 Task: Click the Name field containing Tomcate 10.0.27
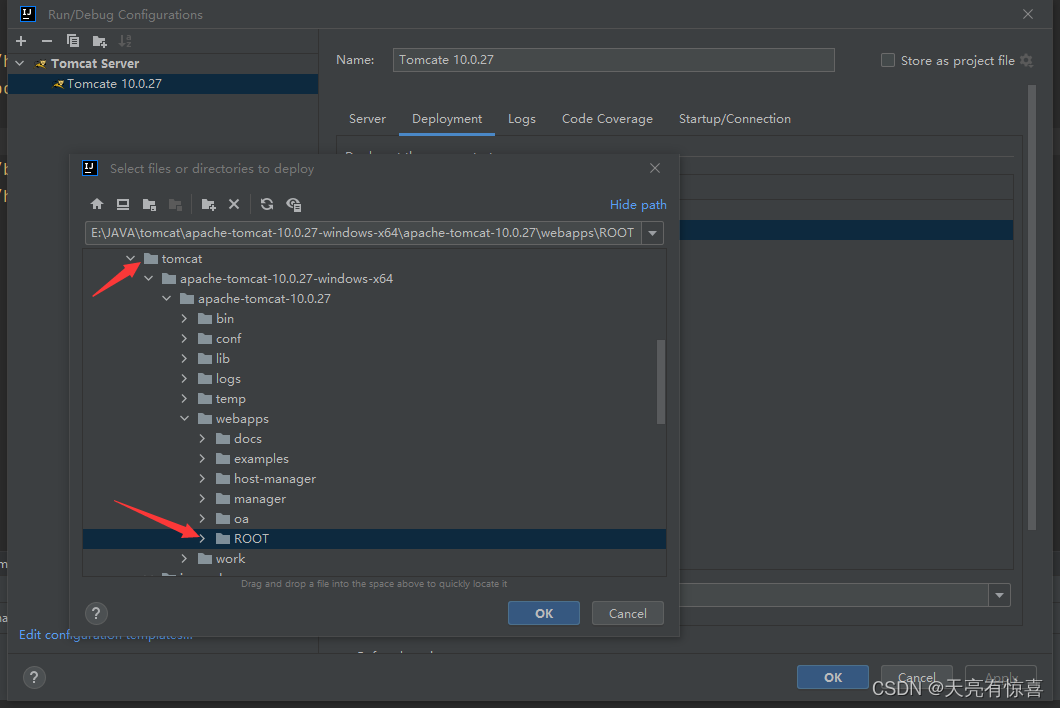point(613,60)
